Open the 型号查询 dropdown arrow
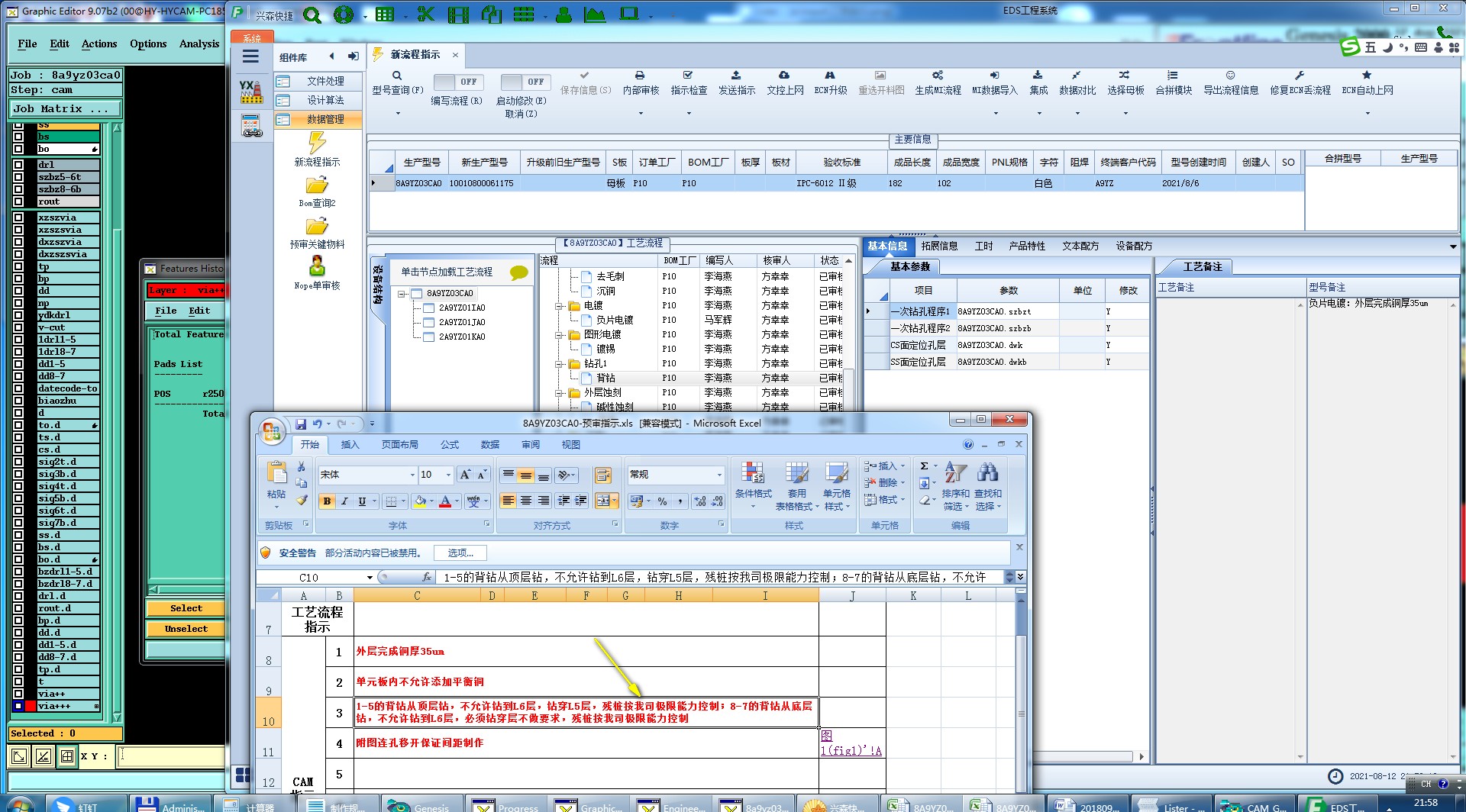Screen dimensions: 1466x812 point(398,114)
